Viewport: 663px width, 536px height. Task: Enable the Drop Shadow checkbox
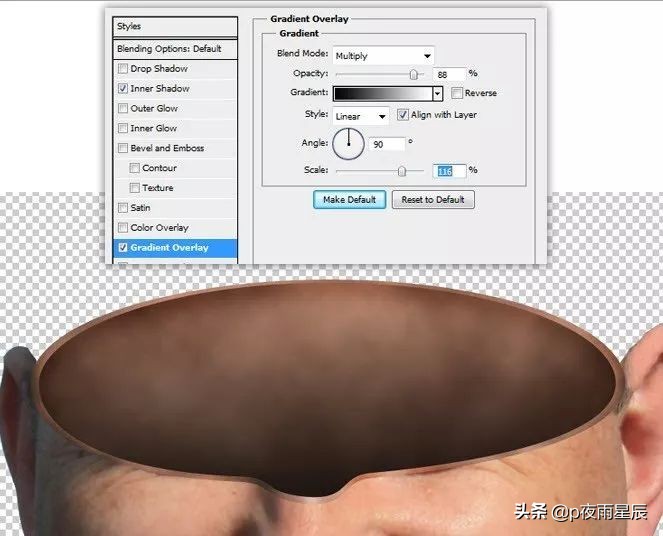coord(123,68)
